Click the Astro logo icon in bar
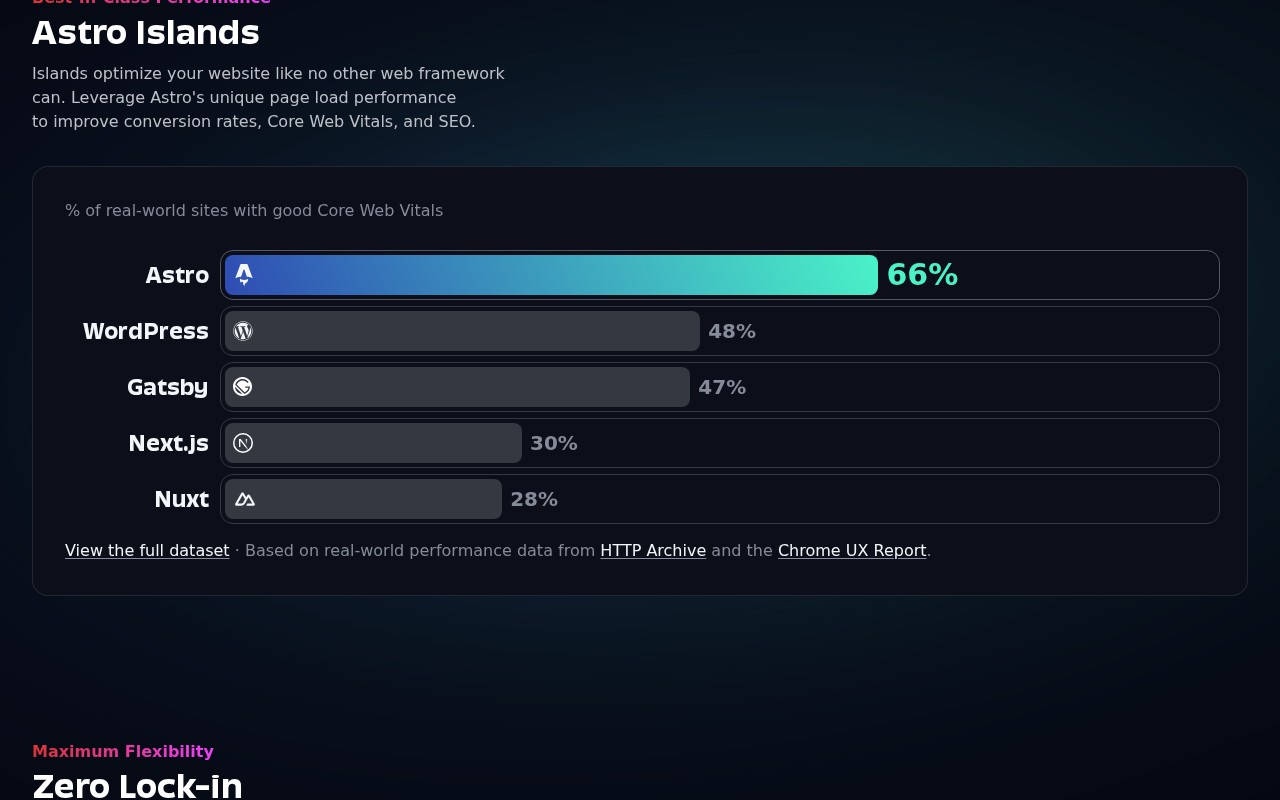1280x800 pixels. click(244, 275)
